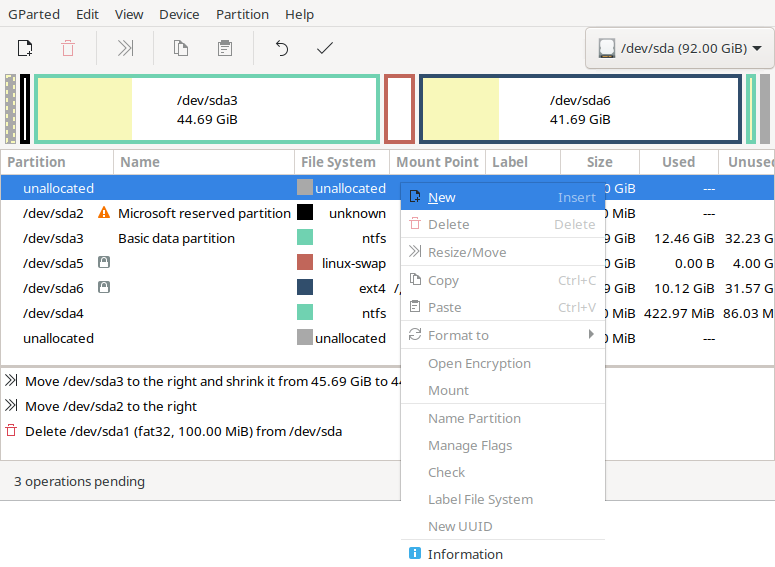Click the Partition column header
The image size is (775, 567).
[37, 162]
